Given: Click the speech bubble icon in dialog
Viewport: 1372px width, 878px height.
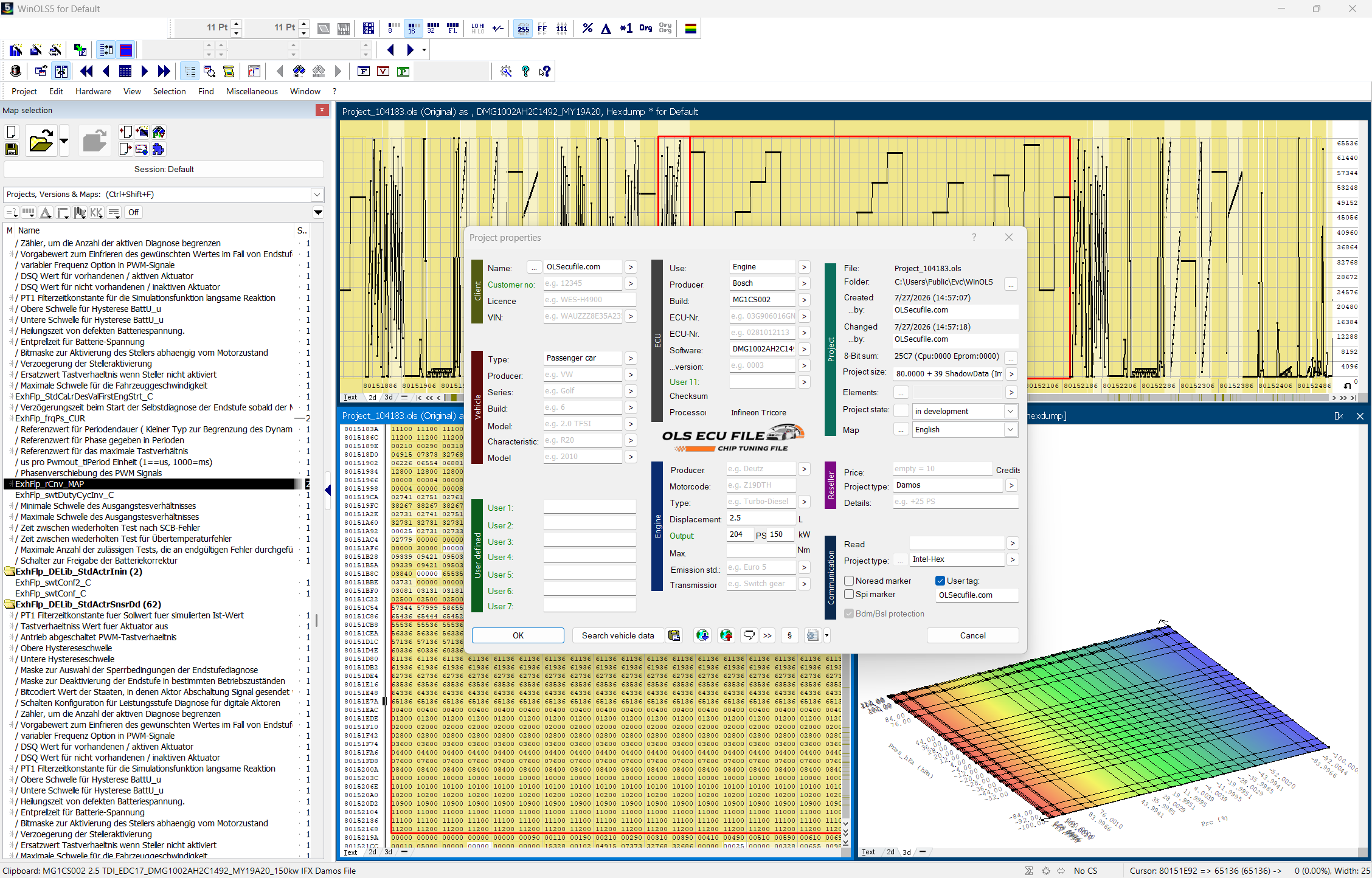Looking at the screenshot, I should pos(749,635).
